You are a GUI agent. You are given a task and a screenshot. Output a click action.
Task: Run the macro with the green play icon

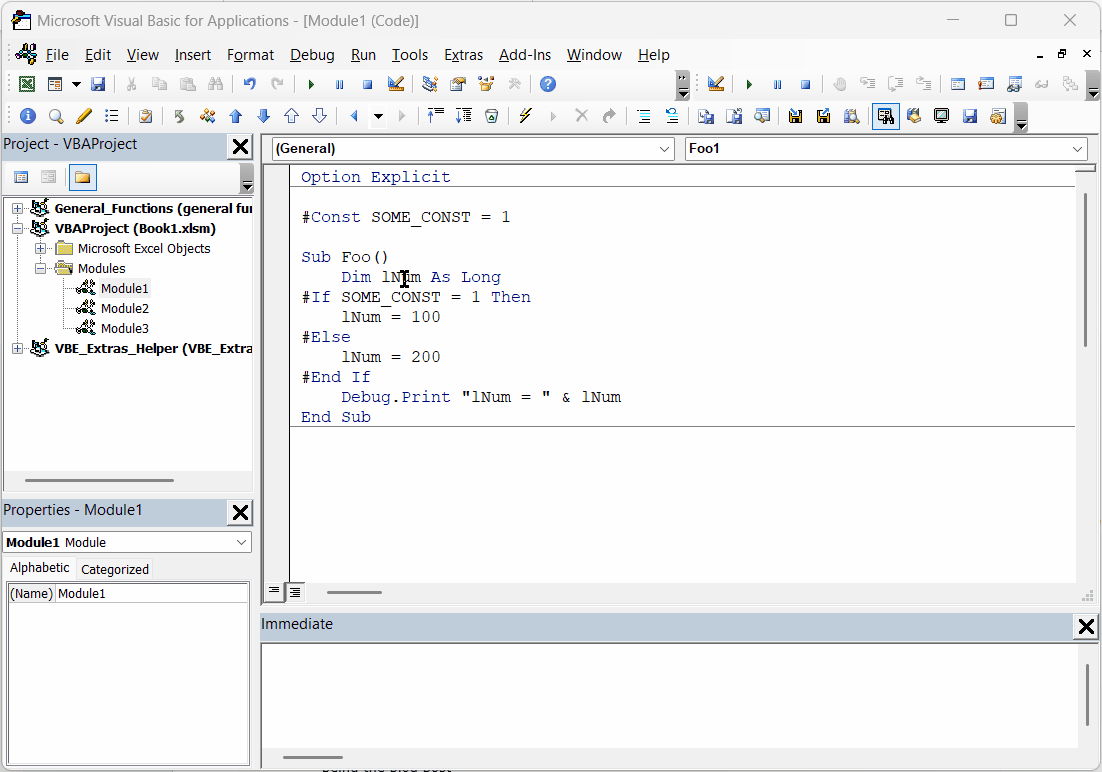point(311,84)
